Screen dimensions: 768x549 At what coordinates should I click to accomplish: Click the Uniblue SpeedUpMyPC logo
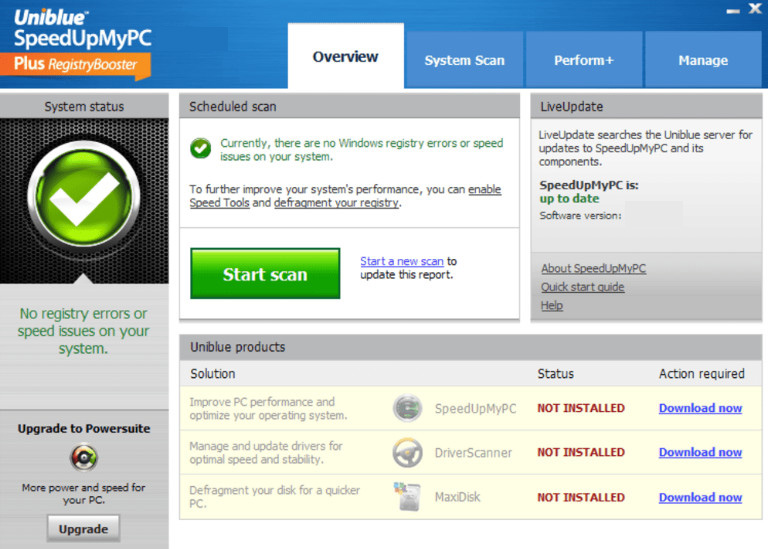(x=82, y=29)
